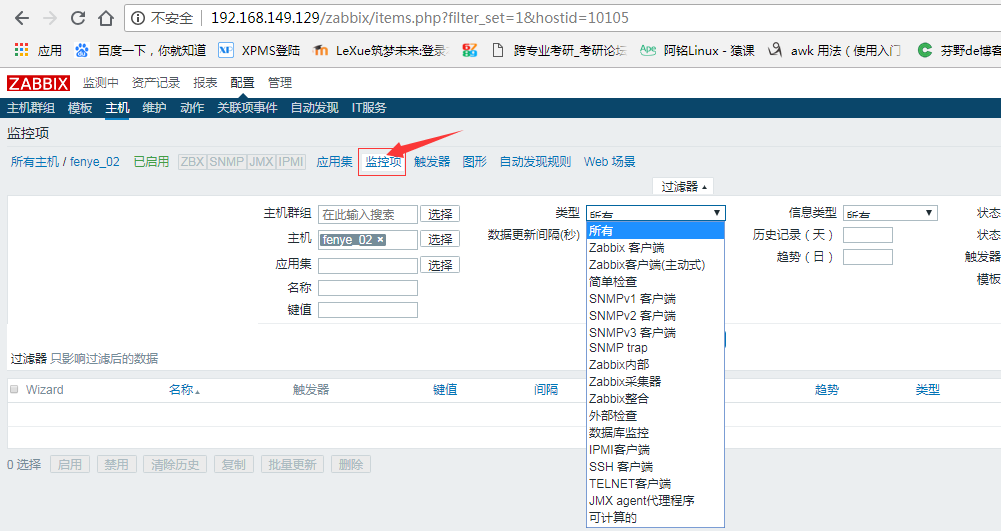Screen dimensions: 1001x531
Task: Click 选择 button next to 主机
Action: click(440, 239)
